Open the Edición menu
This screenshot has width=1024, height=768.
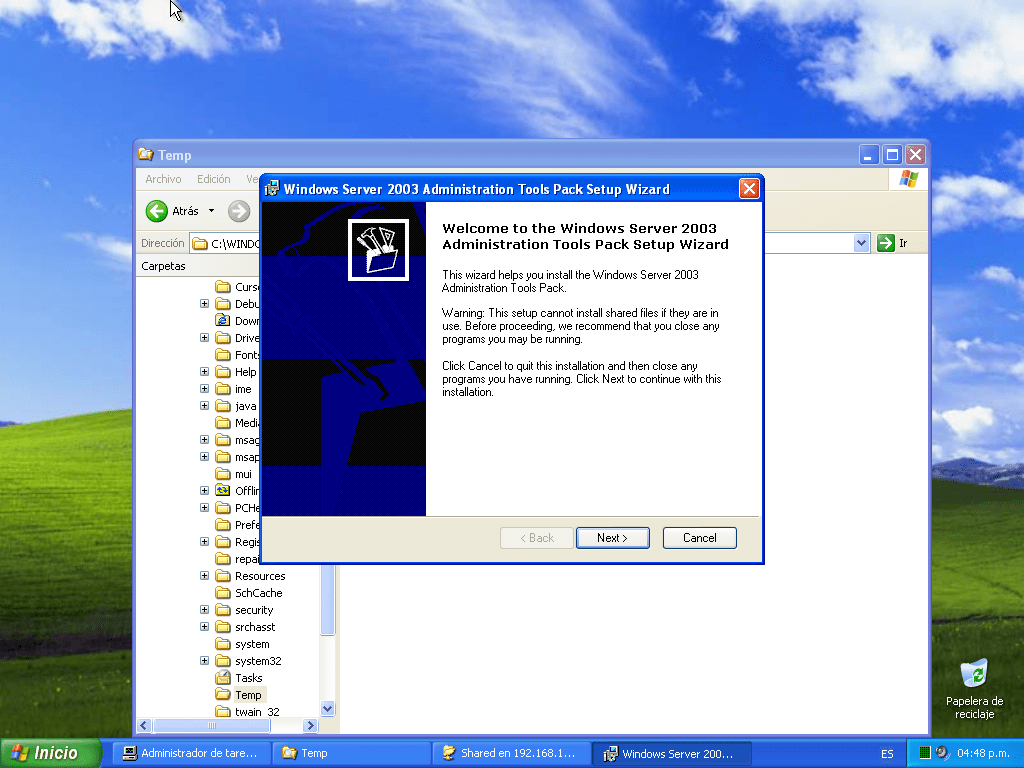[213, 179]
